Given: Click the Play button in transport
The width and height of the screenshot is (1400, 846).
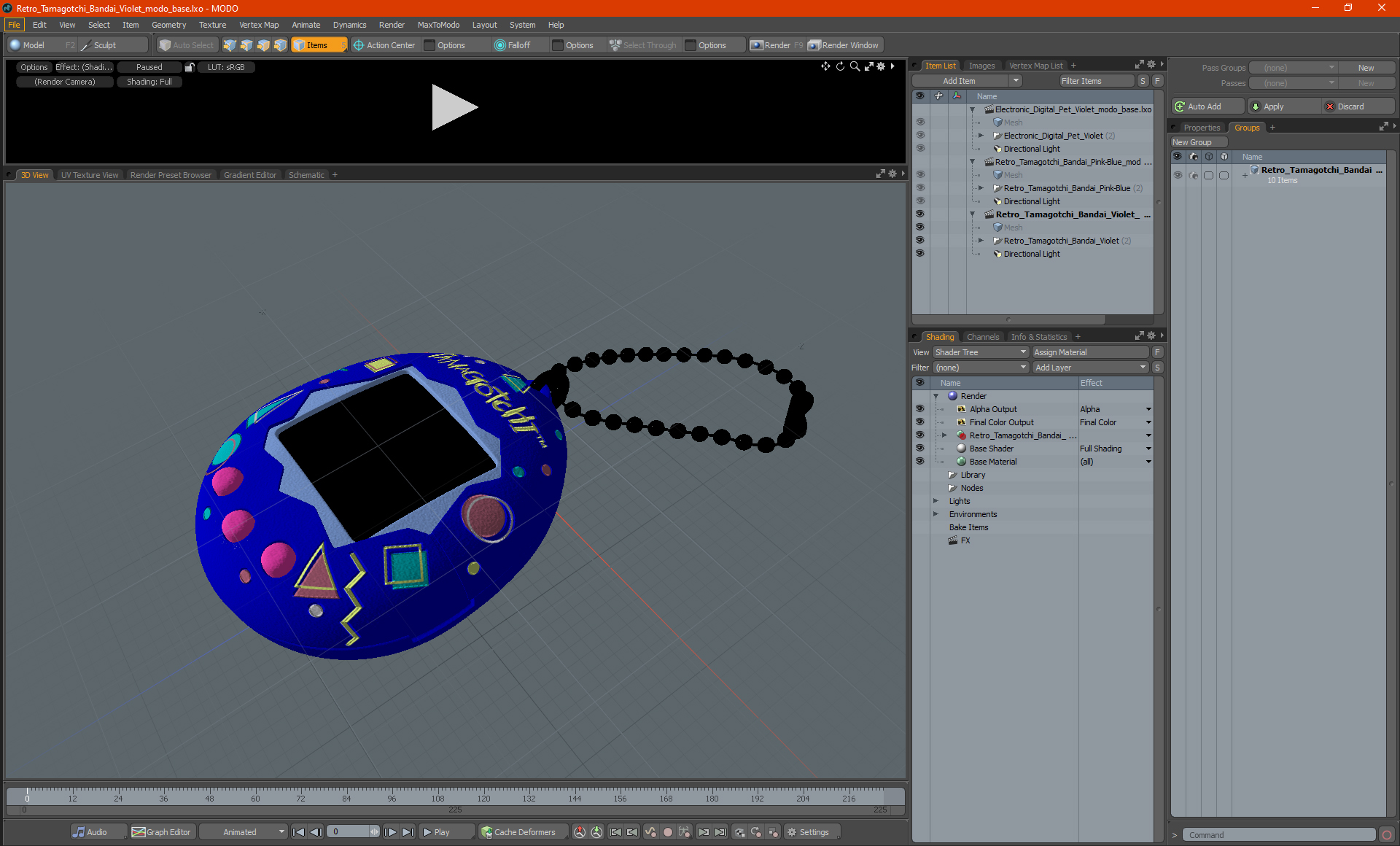Looking at the screenshot, I should click(x=446, y=832).
